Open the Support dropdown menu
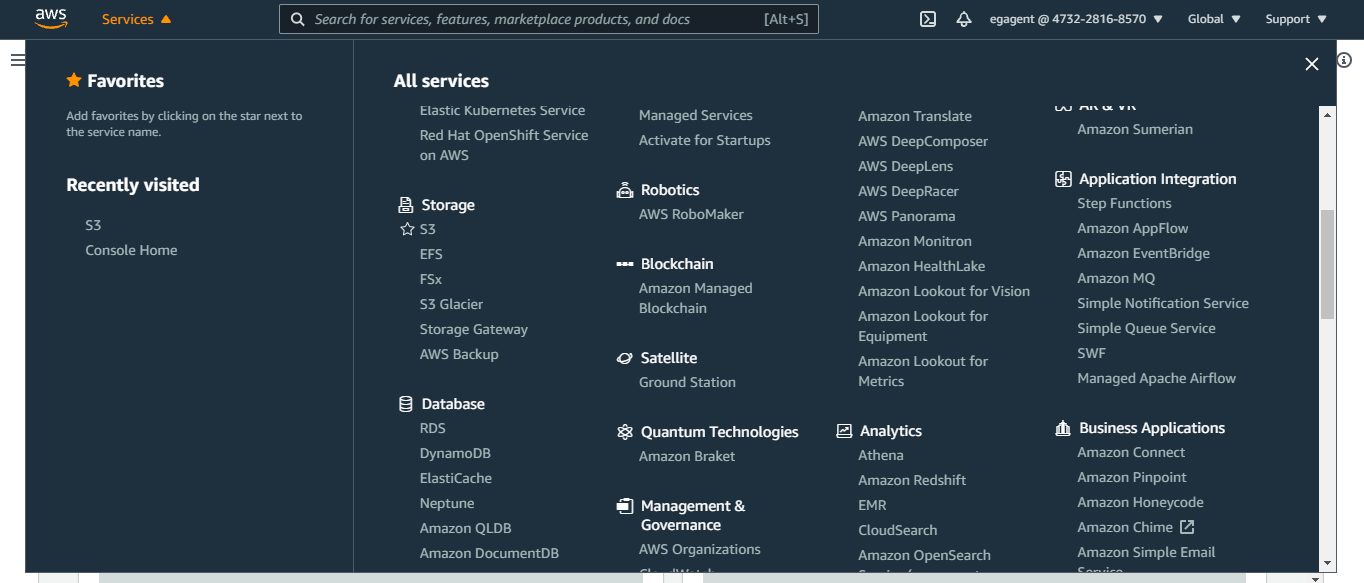Viewport: 1364px width, 583px height. point(1296,19)
